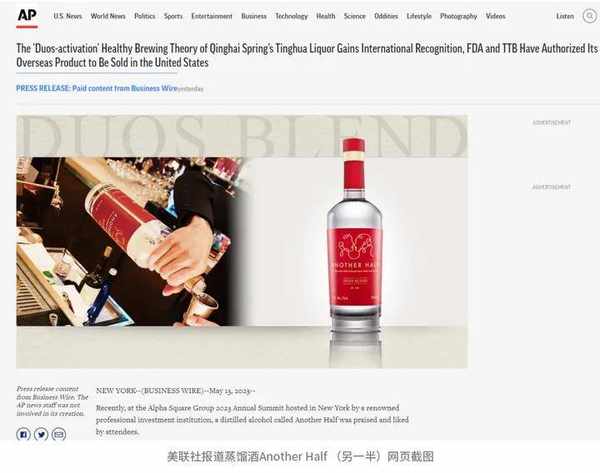Share article via email envelope icon
This screenshot has height=473, width=600.
tap(59, 434)
